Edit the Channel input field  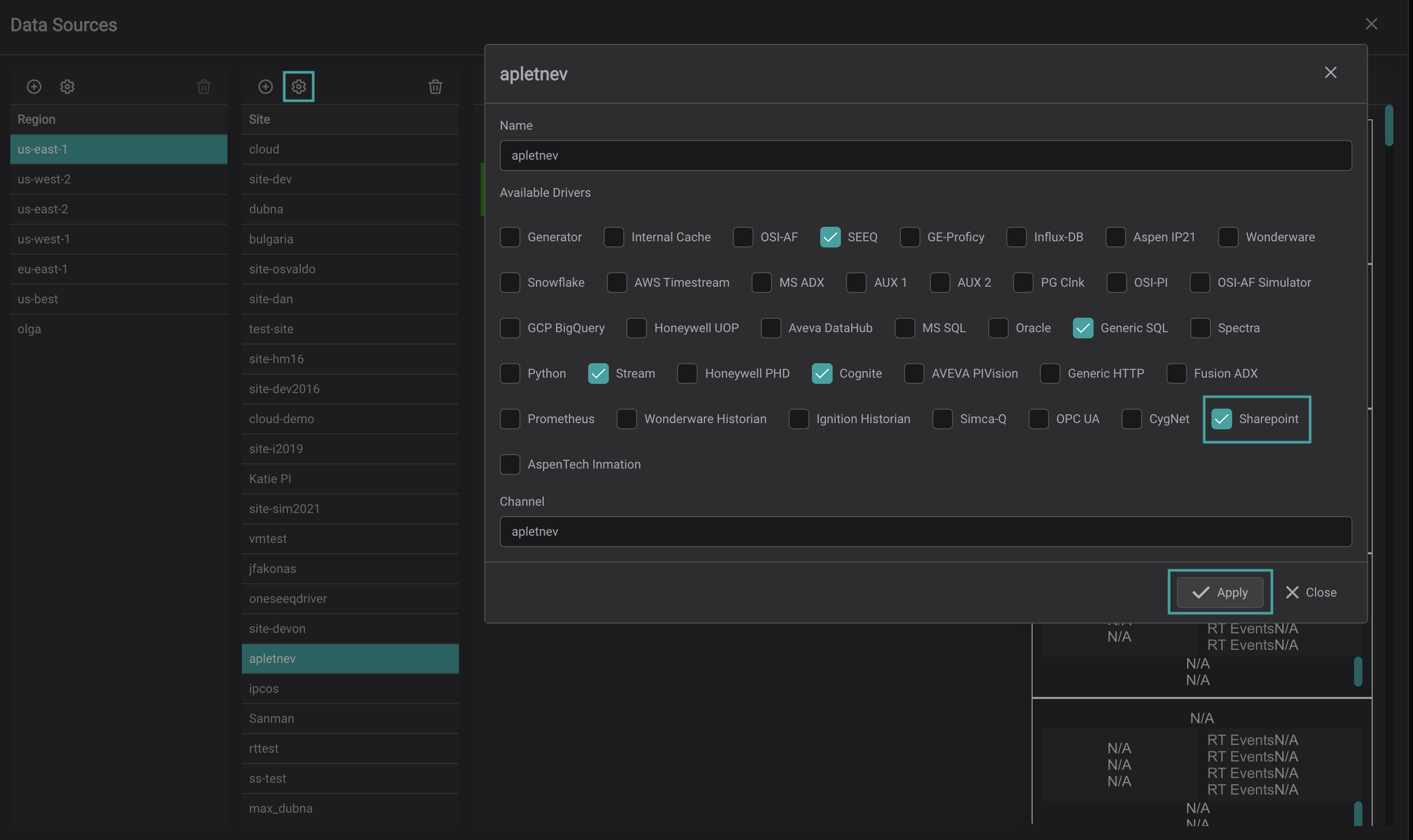(926, 532)
